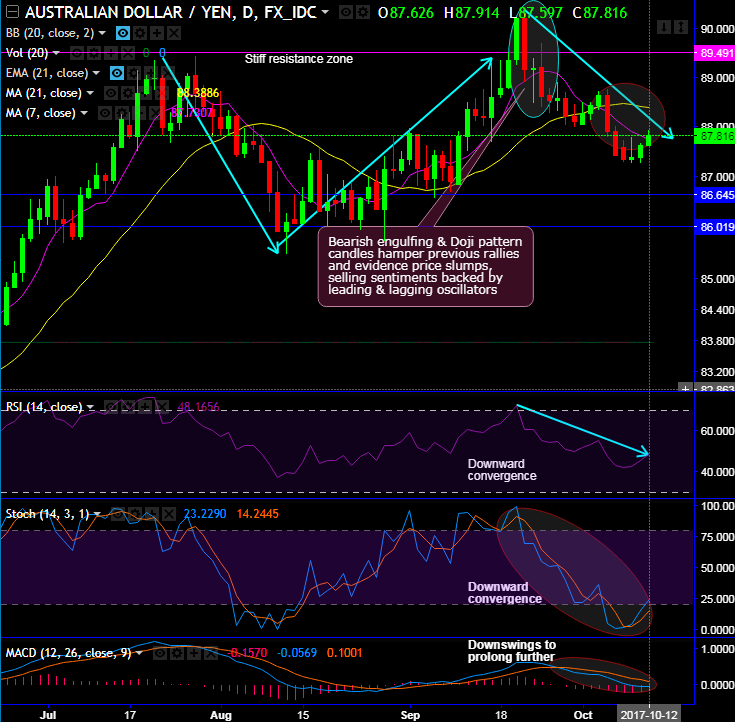Viewport: 735px width, 722px height.
Task: Toggle MA (21, close) visibility eye
Action: click(111, 93)
